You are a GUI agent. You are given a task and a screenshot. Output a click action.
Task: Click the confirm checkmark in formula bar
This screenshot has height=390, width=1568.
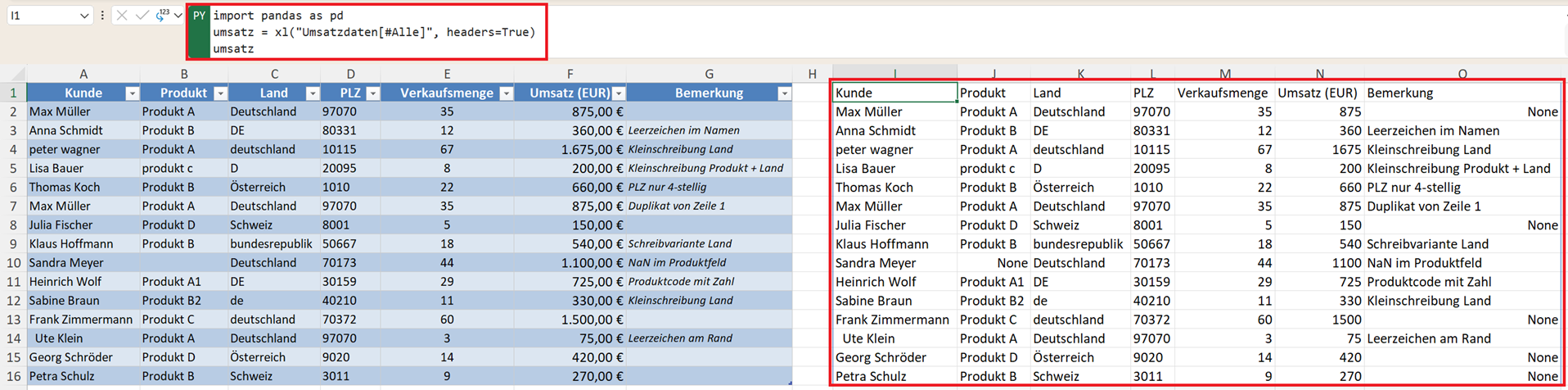142,16
